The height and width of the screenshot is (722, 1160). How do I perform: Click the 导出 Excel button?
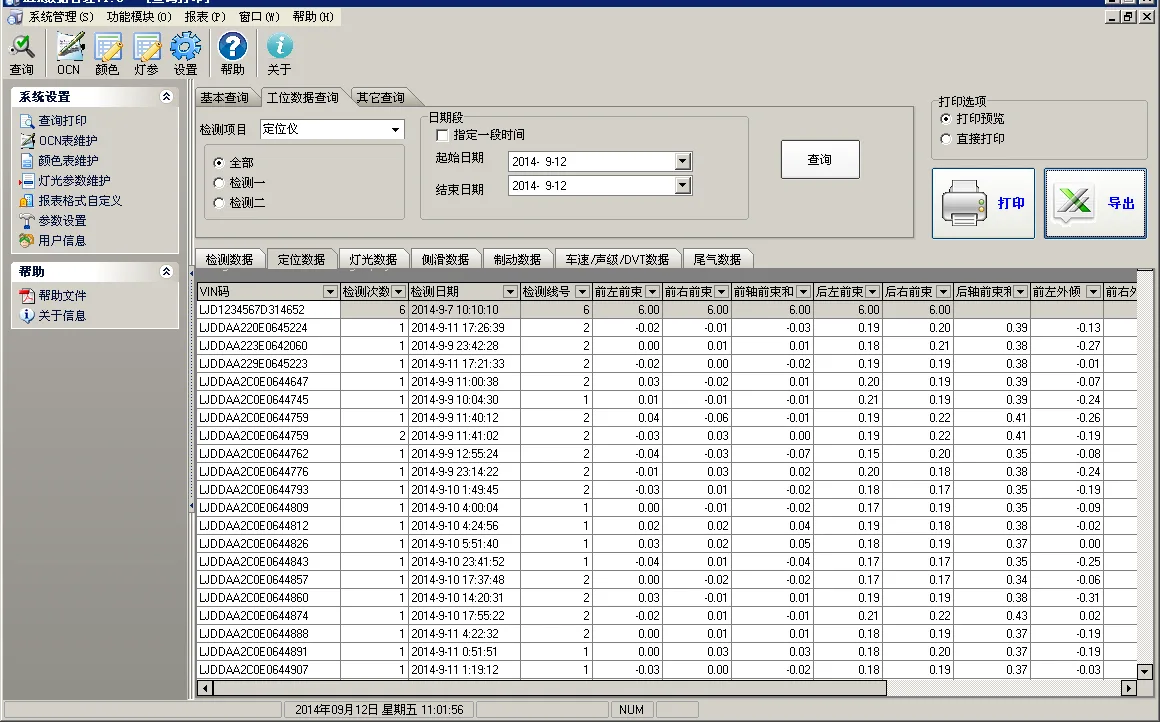[1096, 203]
